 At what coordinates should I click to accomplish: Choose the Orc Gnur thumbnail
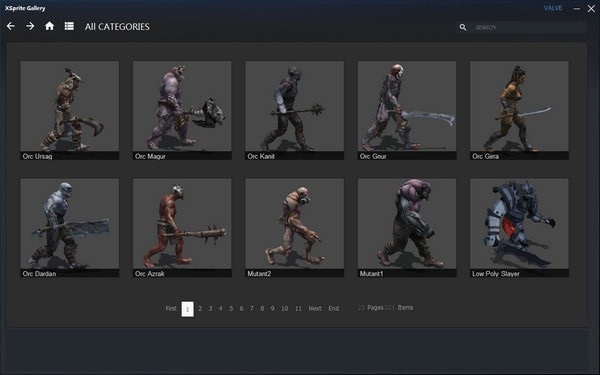point(407,110)
